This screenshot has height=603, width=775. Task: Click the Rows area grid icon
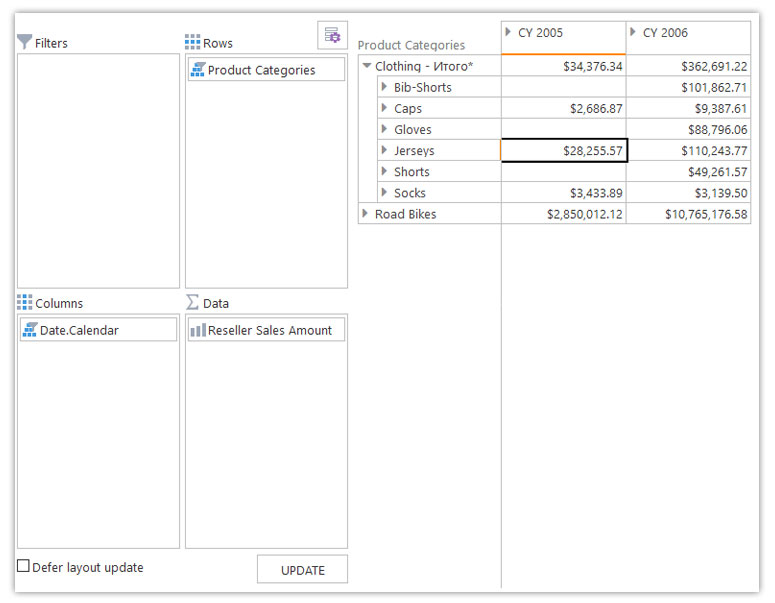[x=192, y=42]
